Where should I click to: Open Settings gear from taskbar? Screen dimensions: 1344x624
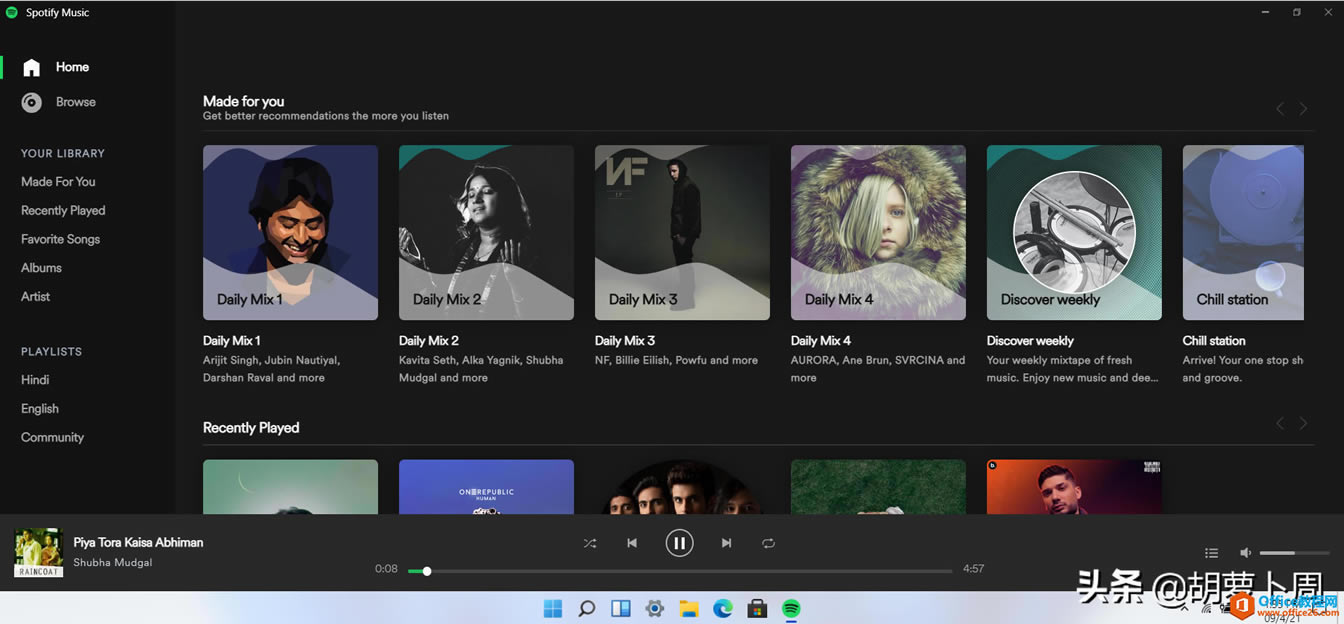tap(655, 608)
